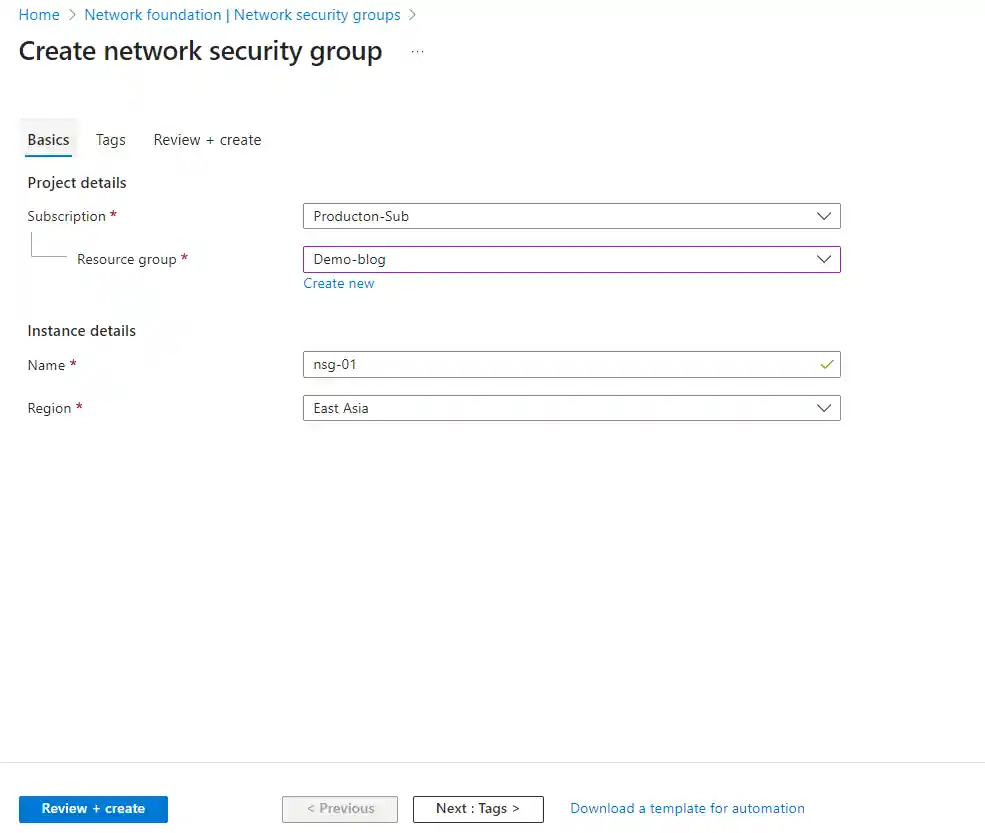This screenshot has height=833, width=985.
Task: Select the Review + create tab
Action: 207,140
